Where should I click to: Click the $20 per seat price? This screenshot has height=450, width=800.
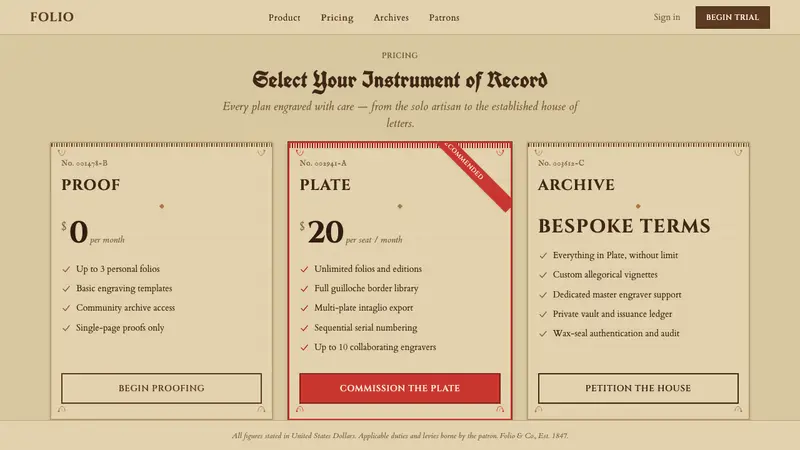(x=351, y=233)
